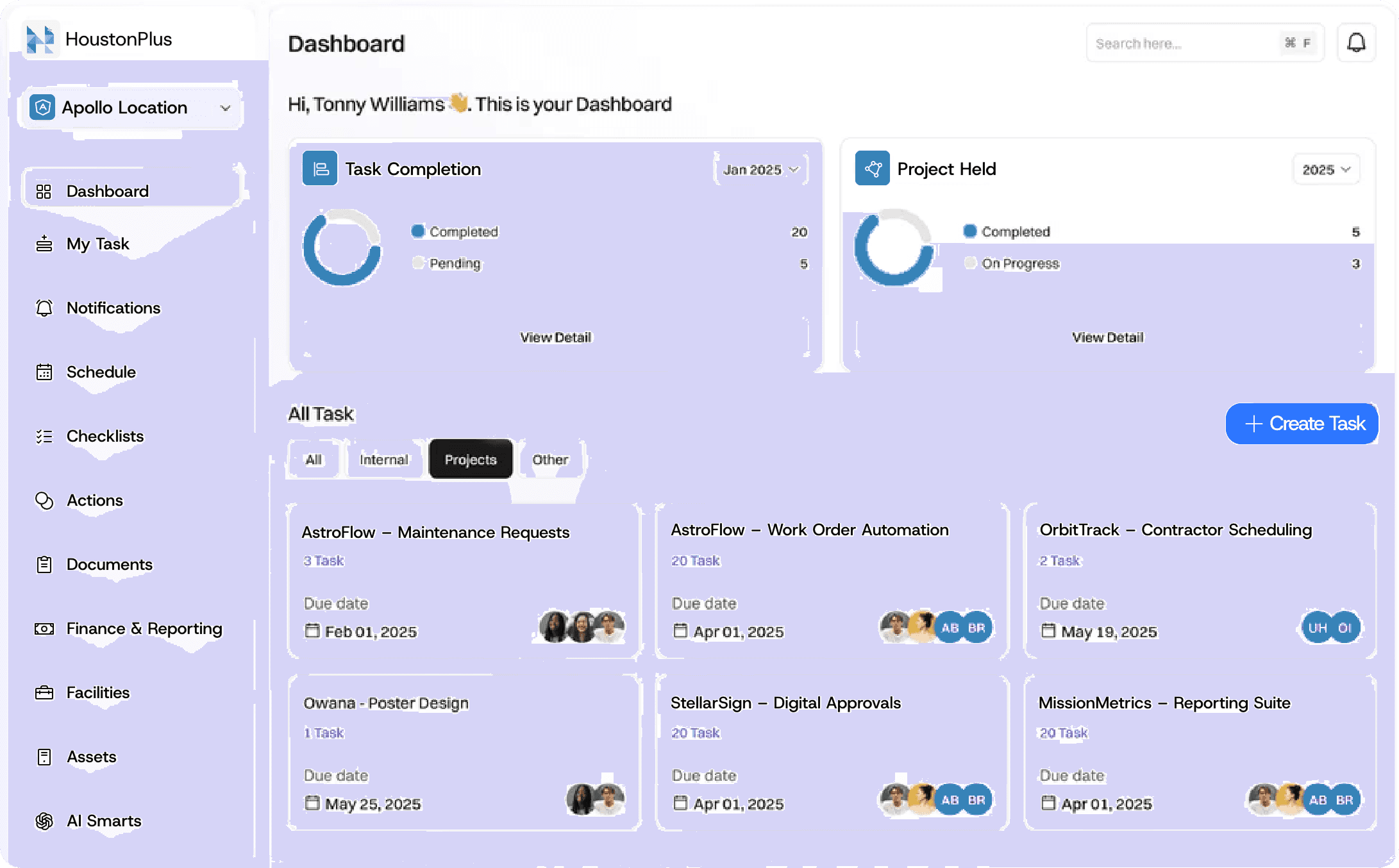Click the Actions chat-bubbles icon

click(x=44, y=500)
